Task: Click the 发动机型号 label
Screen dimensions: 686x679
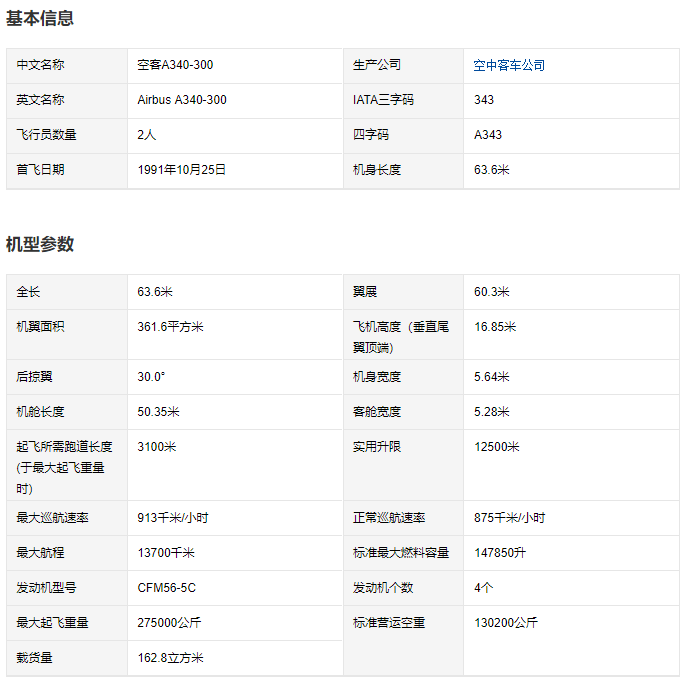Action: tap(46, 588)
